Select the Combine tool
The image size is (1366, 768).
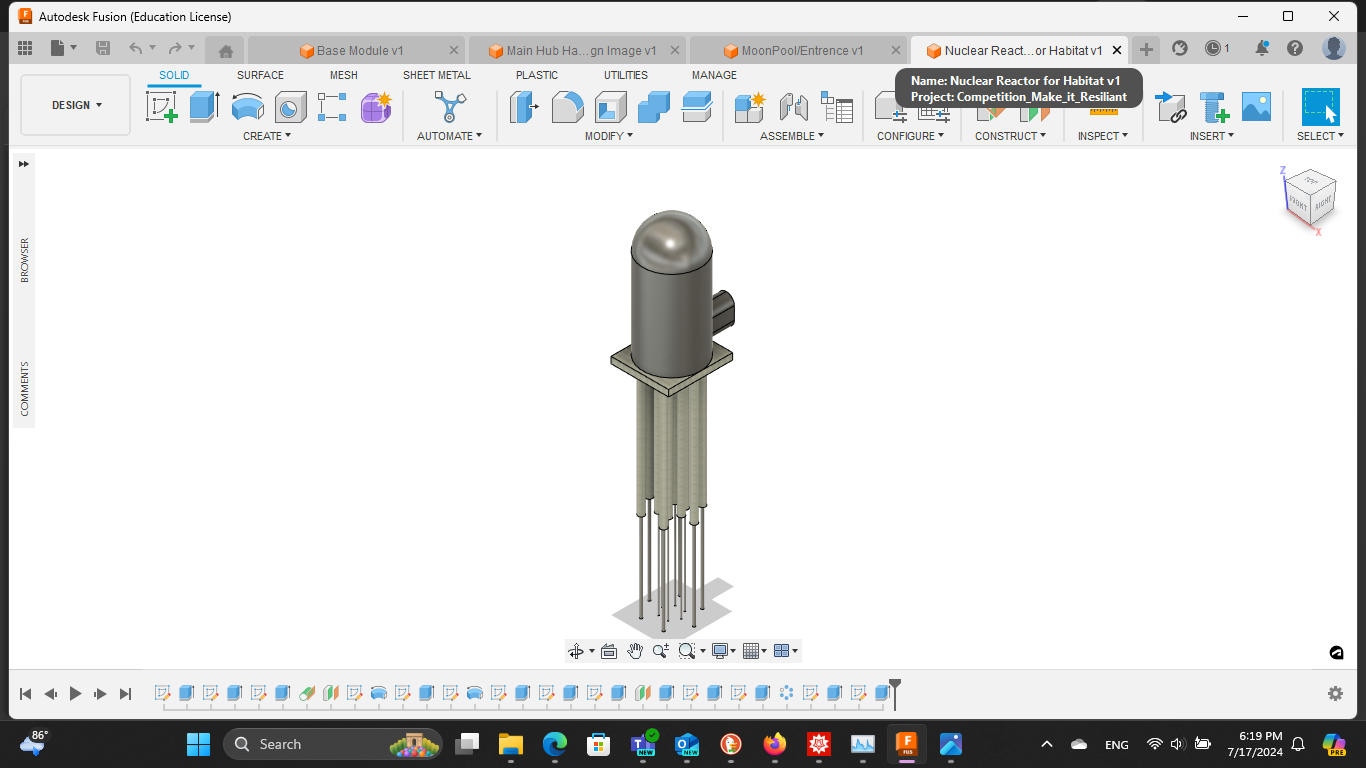653,106
